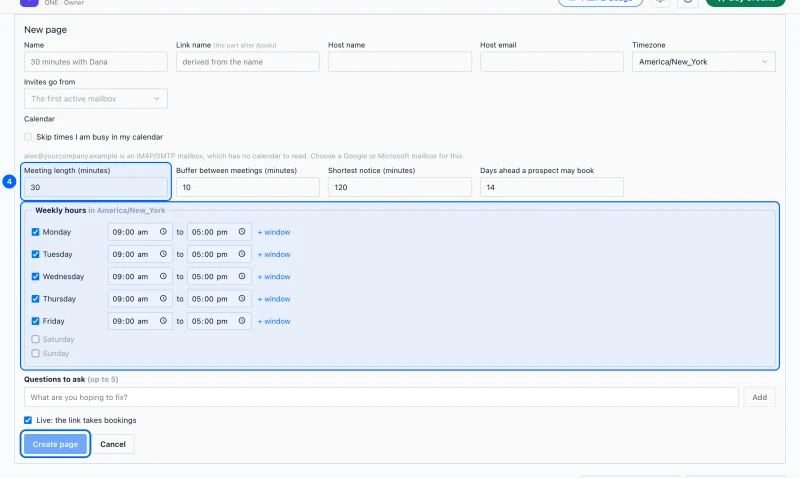Uncheck the Tuesday checkbox

coord(35,254)
